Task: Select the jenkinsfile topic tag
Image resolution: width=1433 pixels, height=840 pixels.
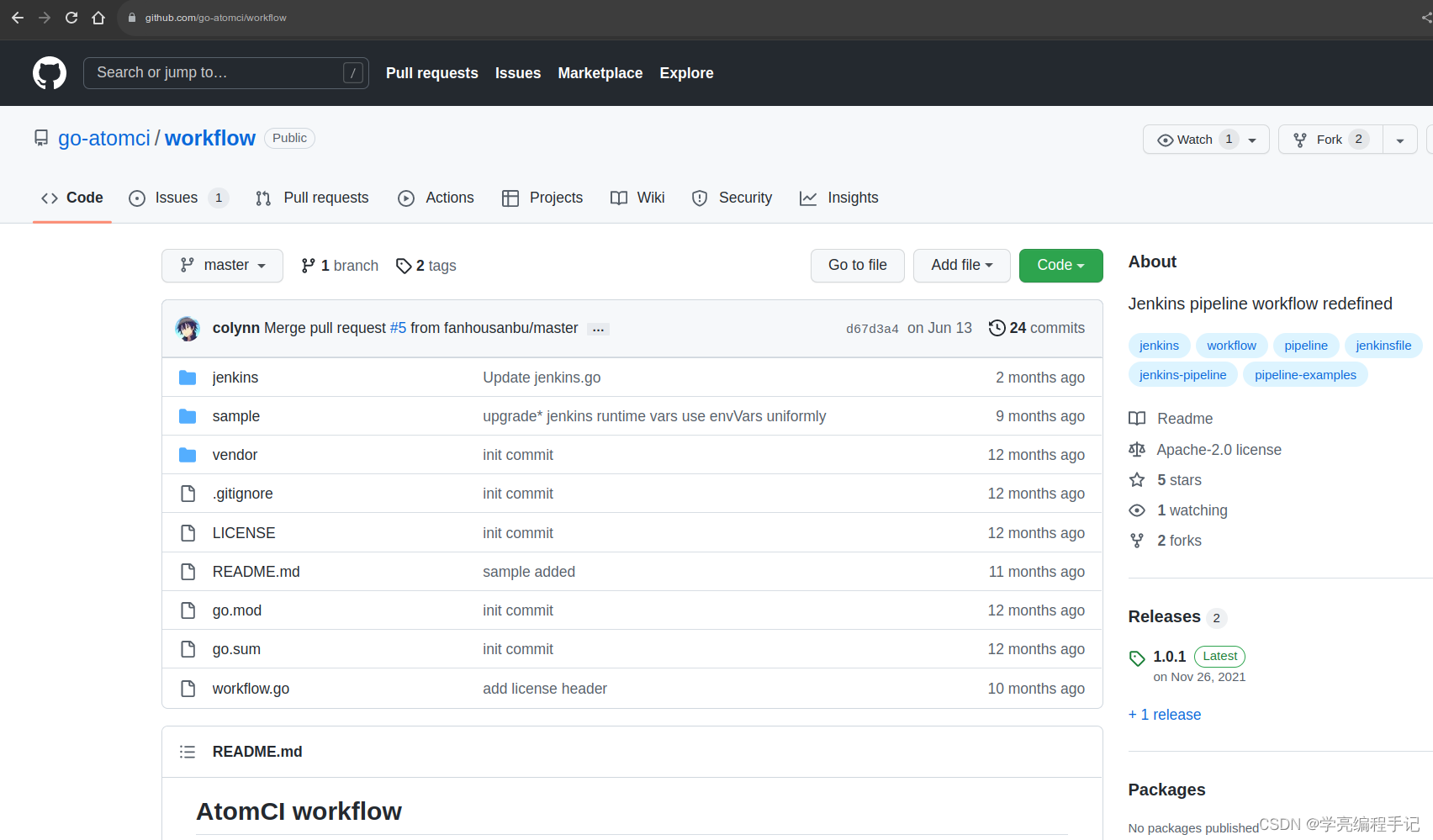Action: pyautogui.click(x=1383, y=346)
